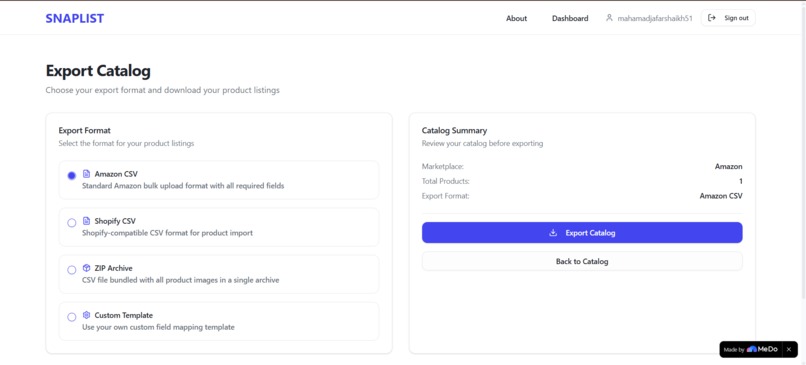Click 'Review your catalog before exporting' text

point(482,143)
